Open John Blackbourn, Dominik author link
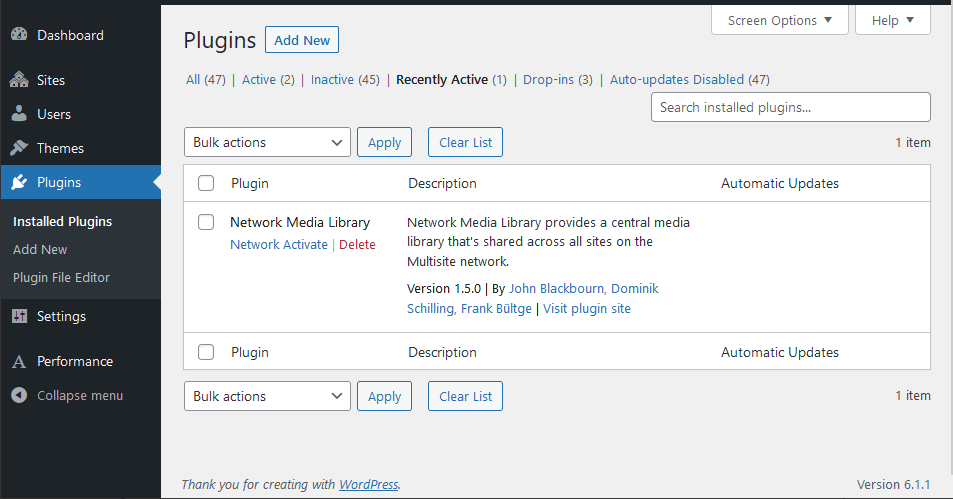The height and width of the screenshot is (499, 953). point(583,289)
